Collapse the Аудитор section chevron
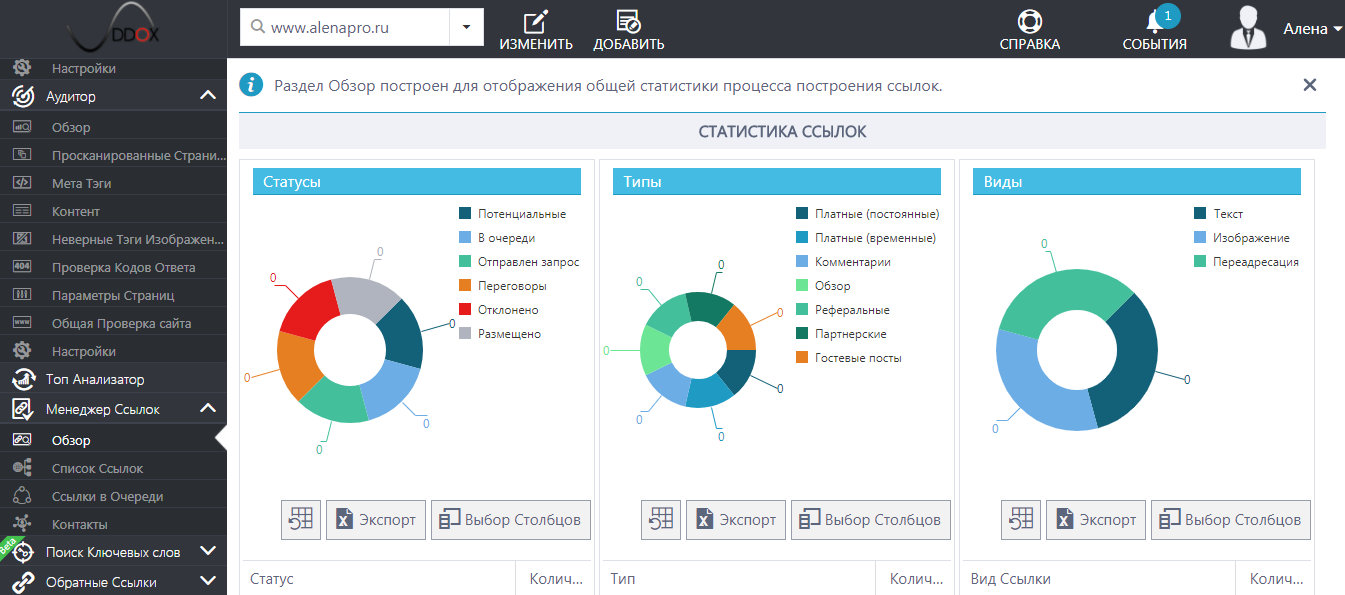Viewport: 1345px width, 595px height. pyautogui.click(x=208, y=96)
